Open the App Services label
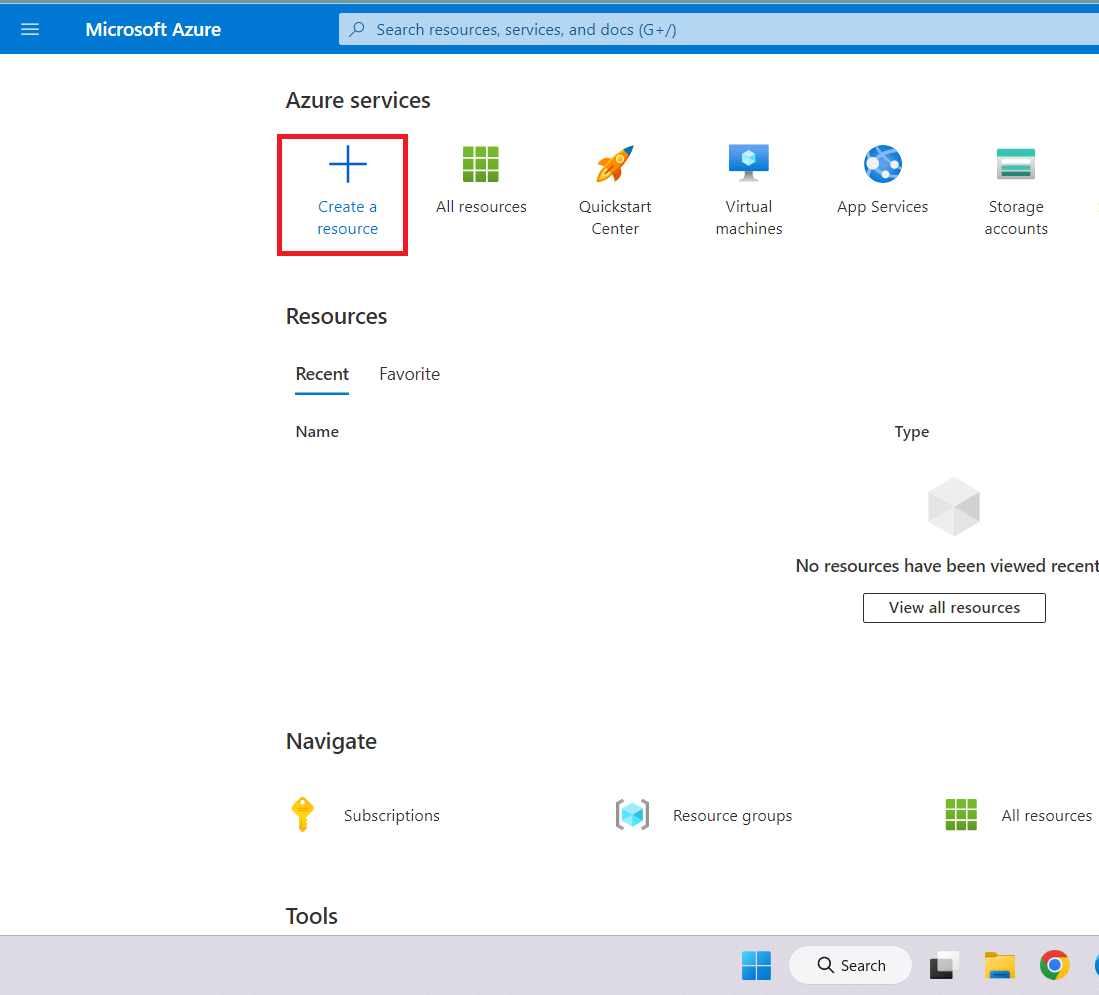Viewport: 1099px width, 995px height. [x=882, y=207]
